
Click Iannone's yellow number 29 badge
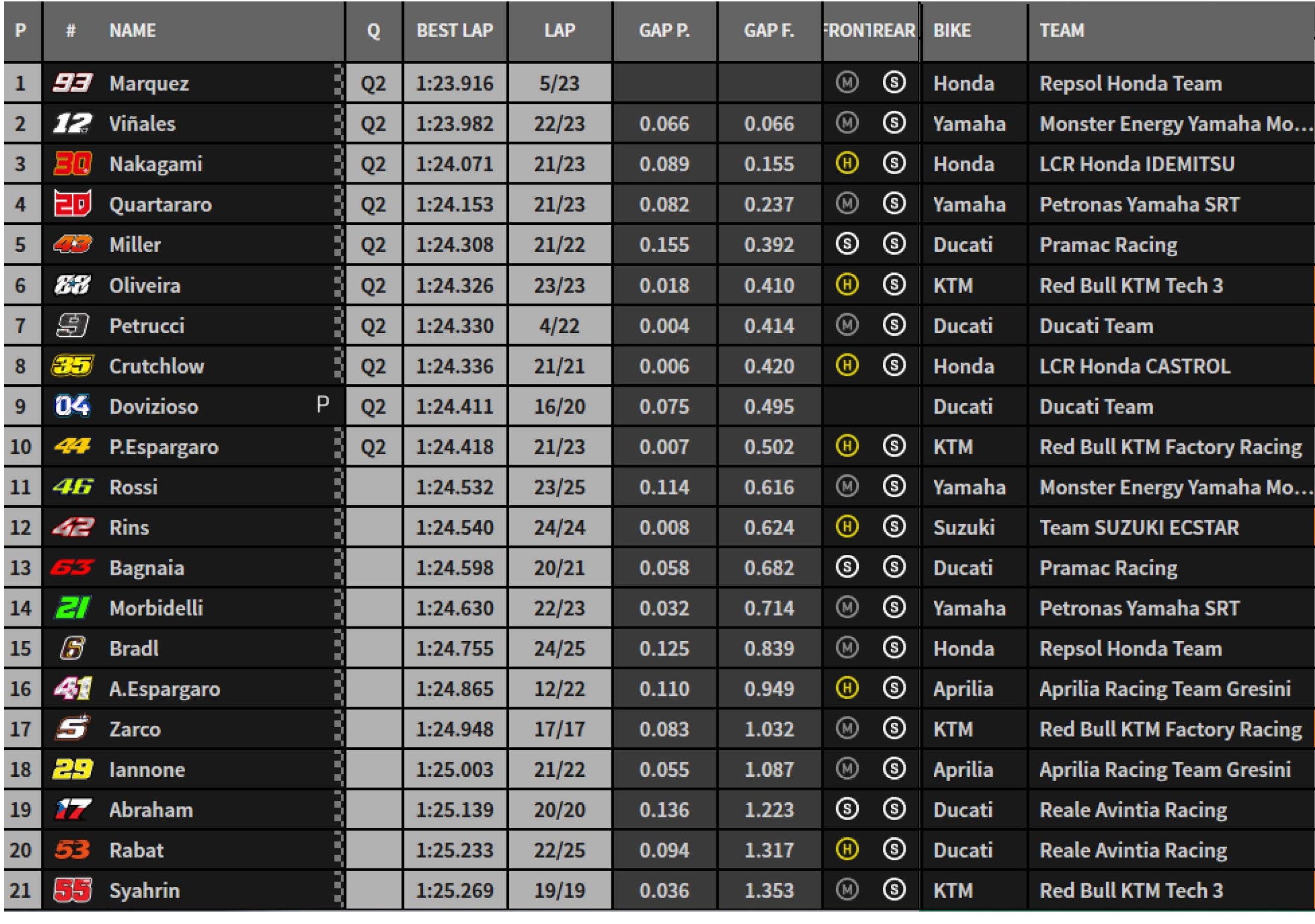[72, 770]
